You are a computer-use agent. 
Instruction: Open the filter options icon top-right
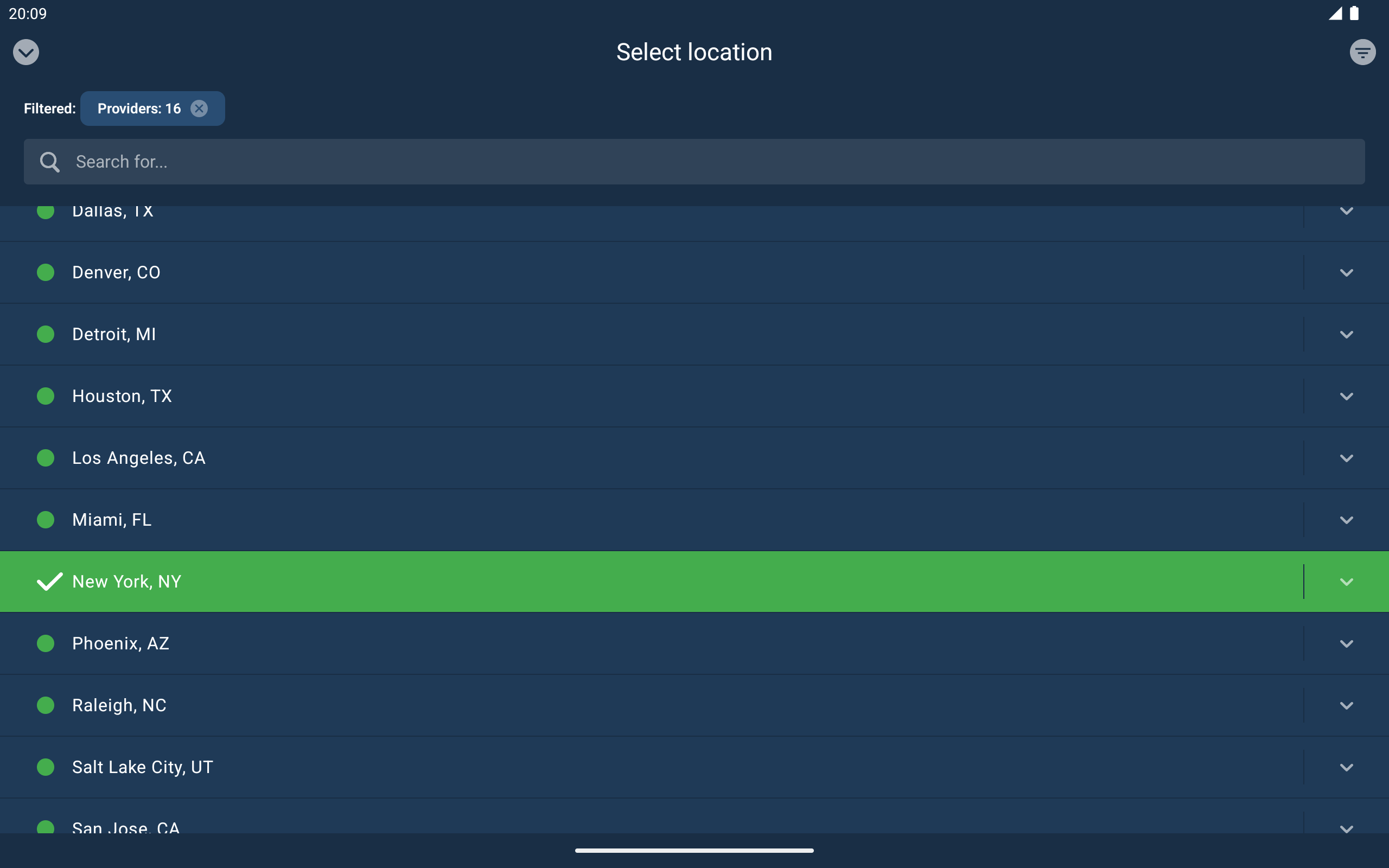[x=1362, y=52]
